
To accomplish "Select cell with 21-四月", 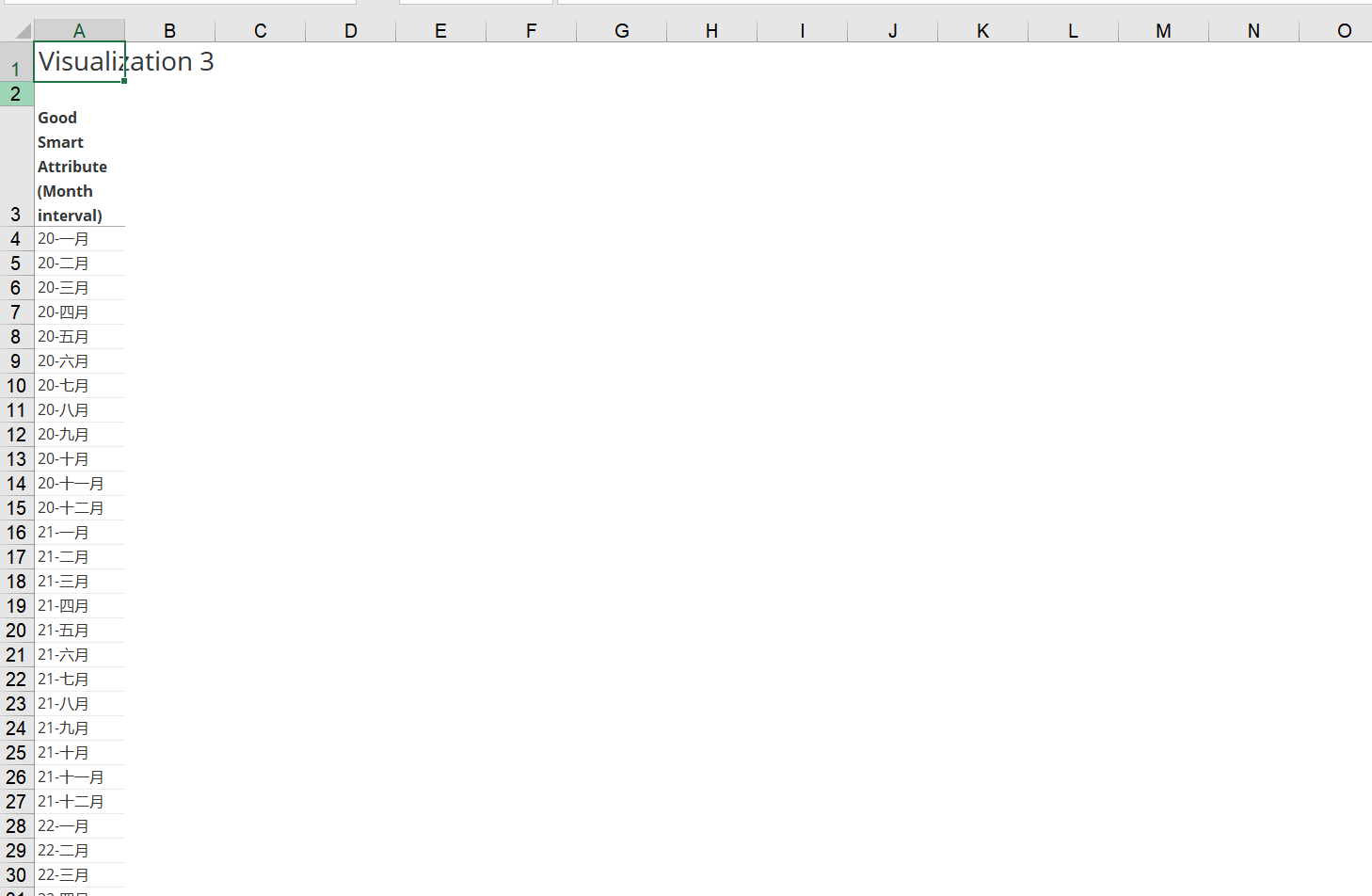I will tap(79, 606).
